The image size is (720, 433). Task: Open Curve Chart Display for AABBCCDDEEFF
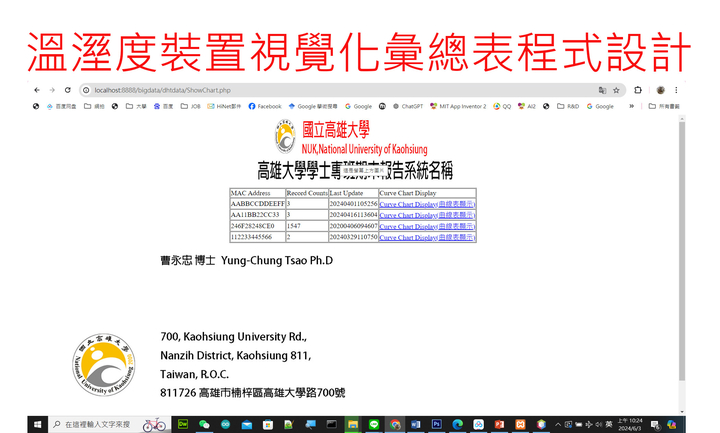pyautogui.click(x=407, y=204)
